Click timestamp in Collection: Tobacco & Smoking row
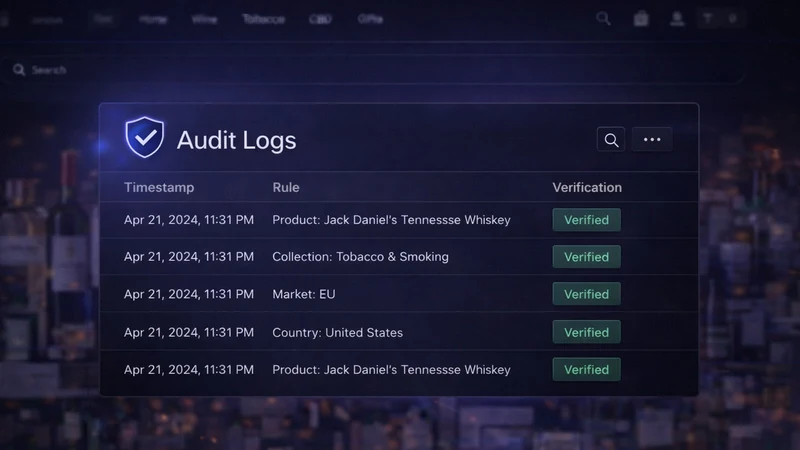Viewport: 800px width, 450px height. [189, 257]
